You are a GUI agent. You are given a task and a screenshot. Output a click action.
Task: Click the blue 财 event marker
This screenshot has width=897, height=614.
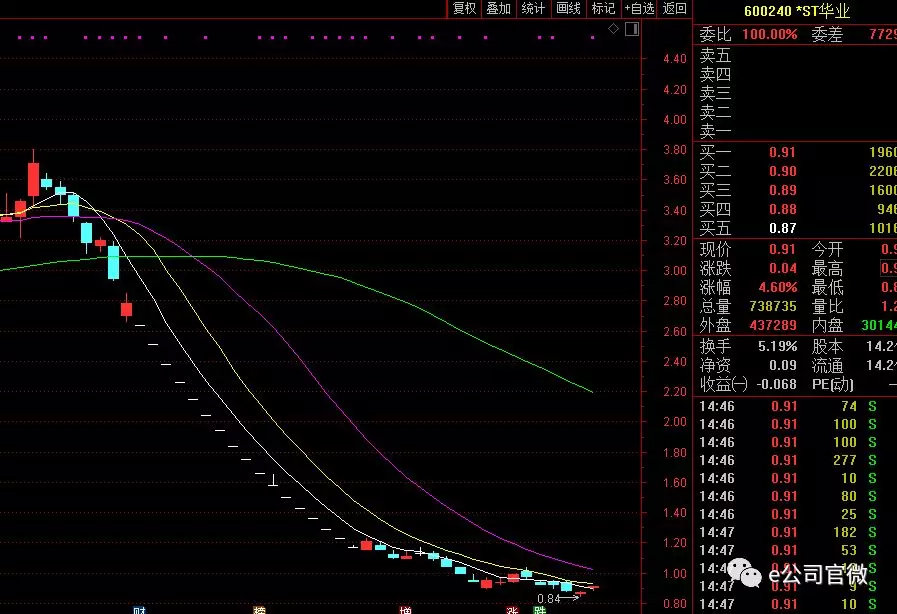pyautogui.click(x=139, y=610)
